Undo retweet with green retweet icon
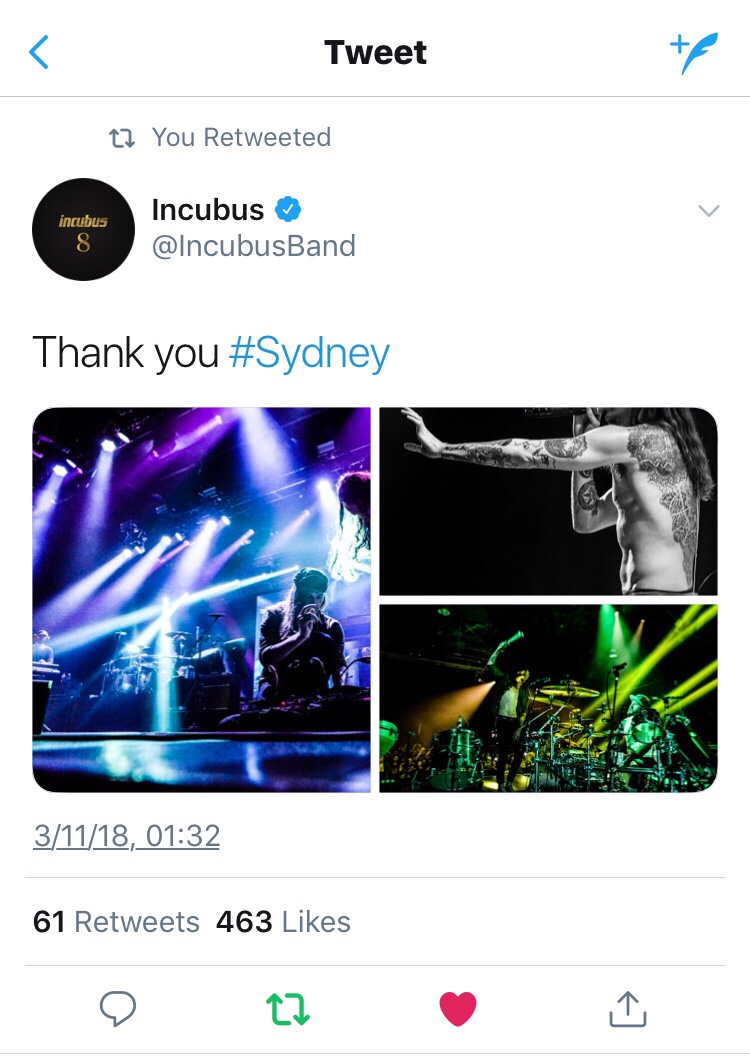 click(x=288, y=1009)
